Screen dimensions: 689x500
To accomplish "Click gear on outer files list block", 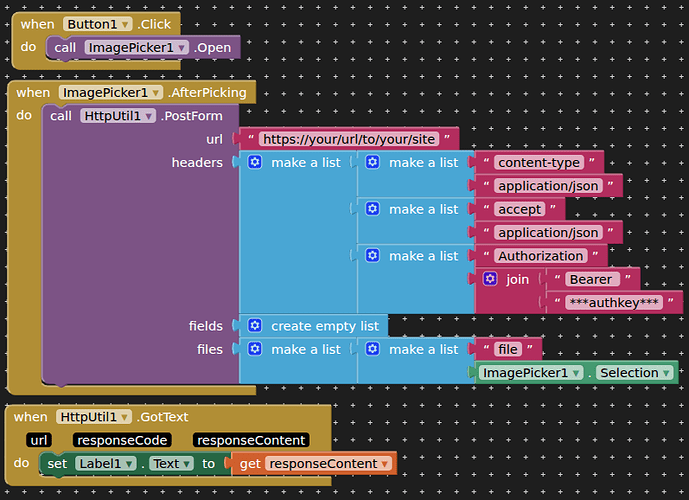I will coord(255,349).
